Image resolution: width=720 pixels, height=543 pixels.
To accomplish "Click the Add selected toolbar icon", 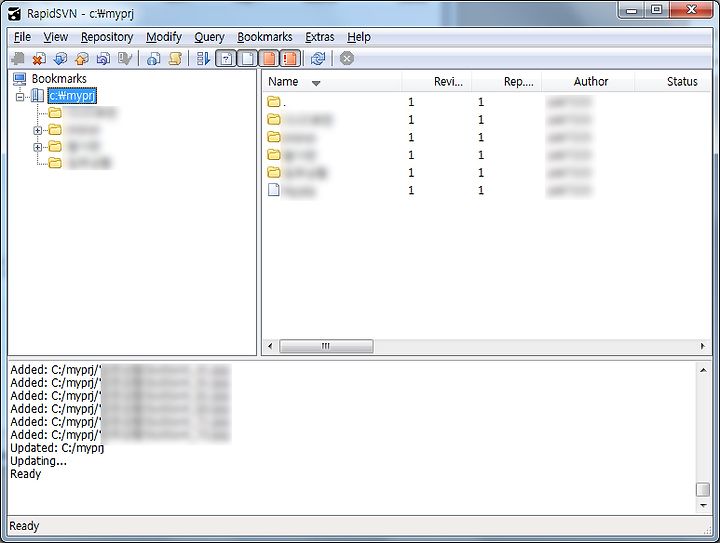I will (x=18, y=58).
